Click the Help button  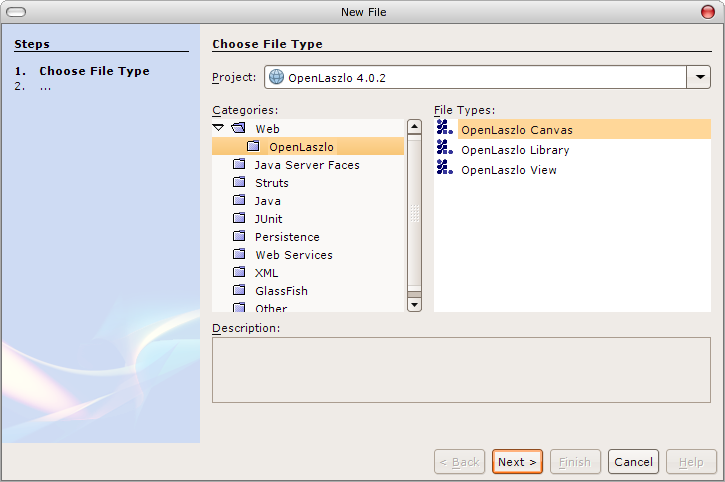click(x=691, y=462)
